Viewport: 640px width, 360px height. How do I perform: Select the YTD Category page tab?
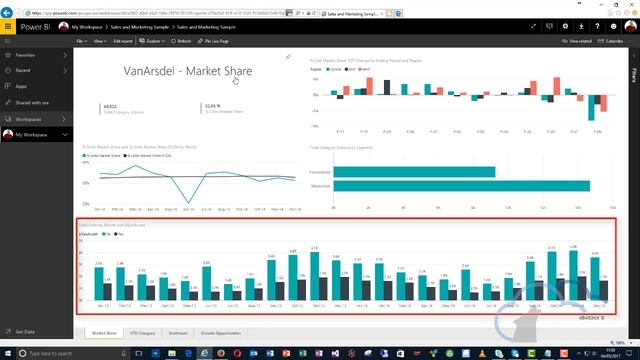pos(142,333)
